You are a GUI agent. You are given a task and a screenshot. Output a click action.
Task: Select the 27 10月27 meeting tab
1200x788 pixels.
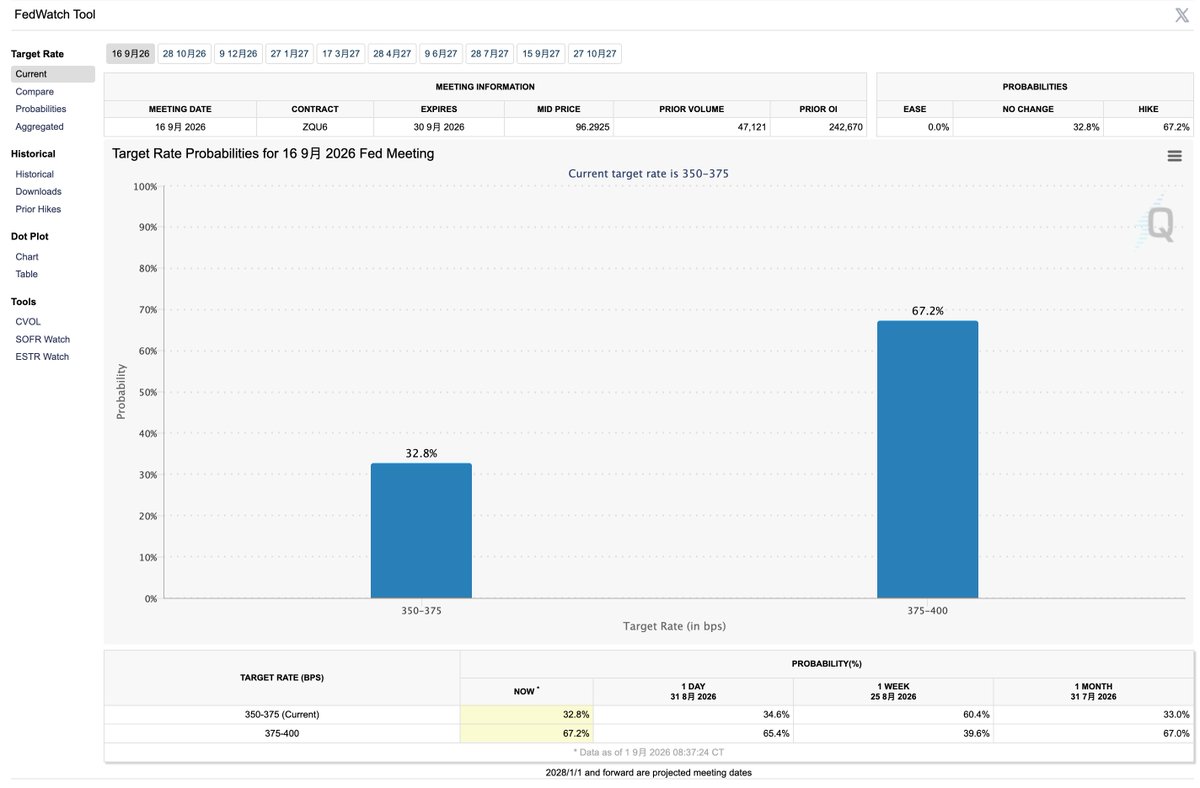(595, 54)
